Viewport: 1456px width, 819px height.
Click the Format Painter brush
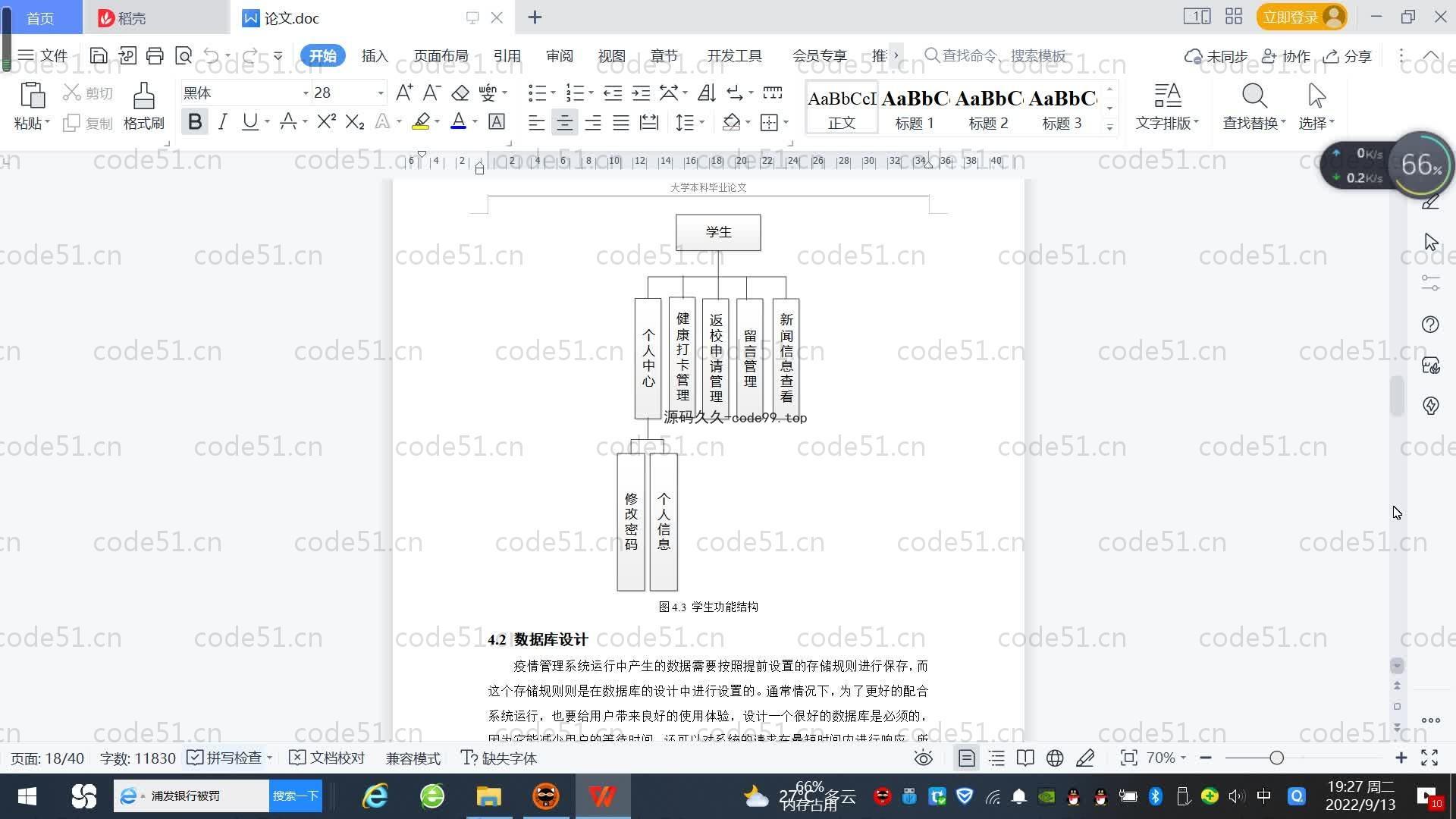143,107
